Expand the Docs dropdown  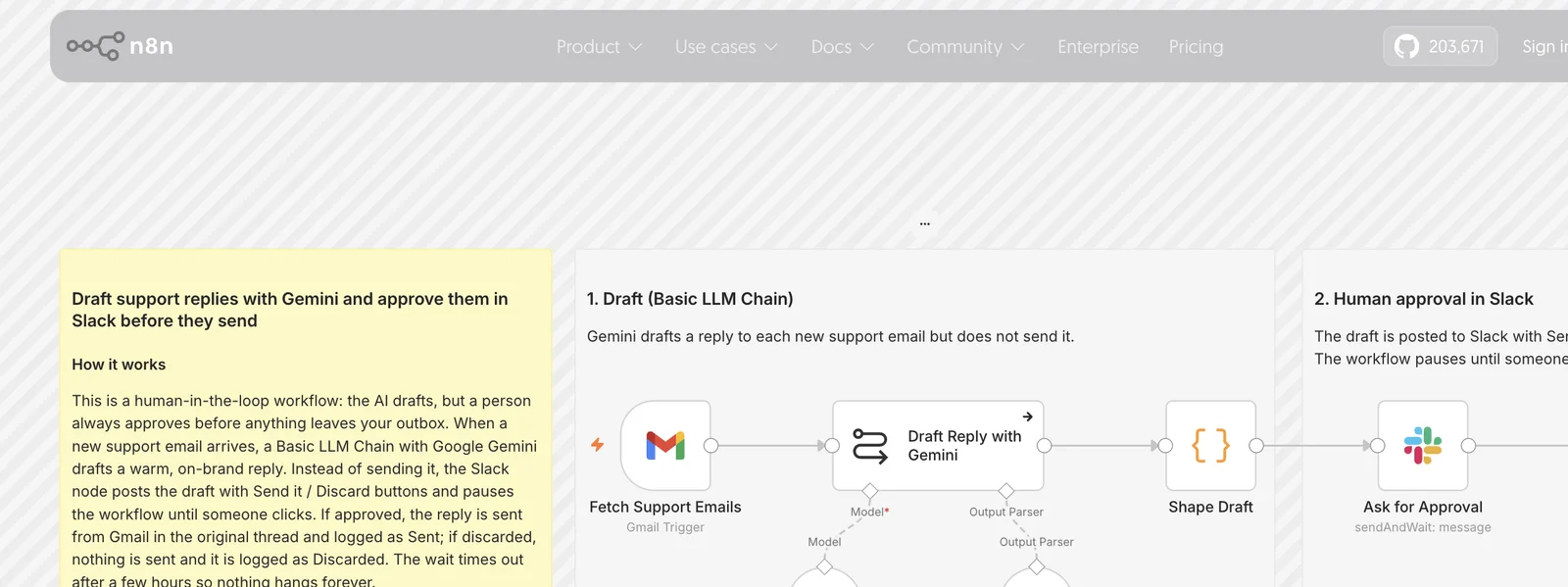842,46
